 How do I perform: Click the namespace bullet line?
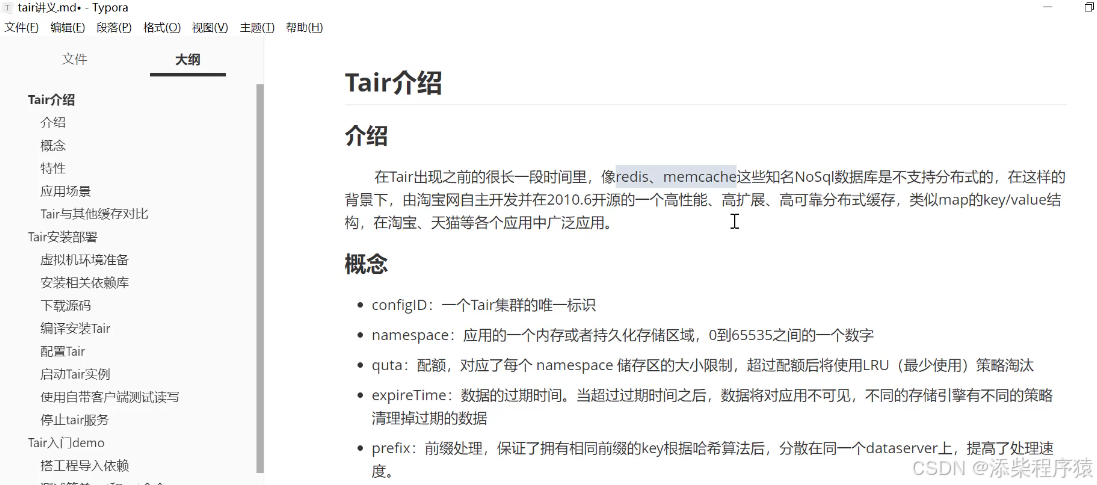click(x=623, y=335)
